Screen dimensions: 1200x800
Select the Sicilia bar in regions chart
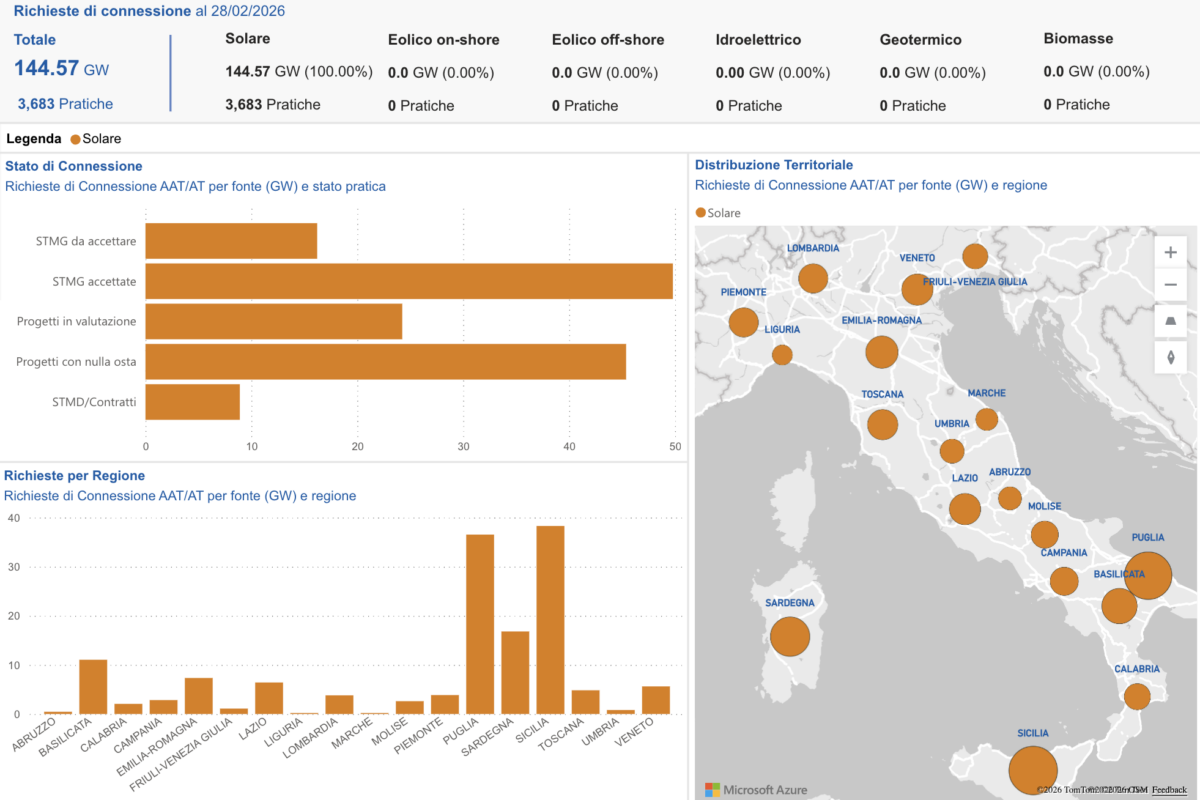[550, 620]
